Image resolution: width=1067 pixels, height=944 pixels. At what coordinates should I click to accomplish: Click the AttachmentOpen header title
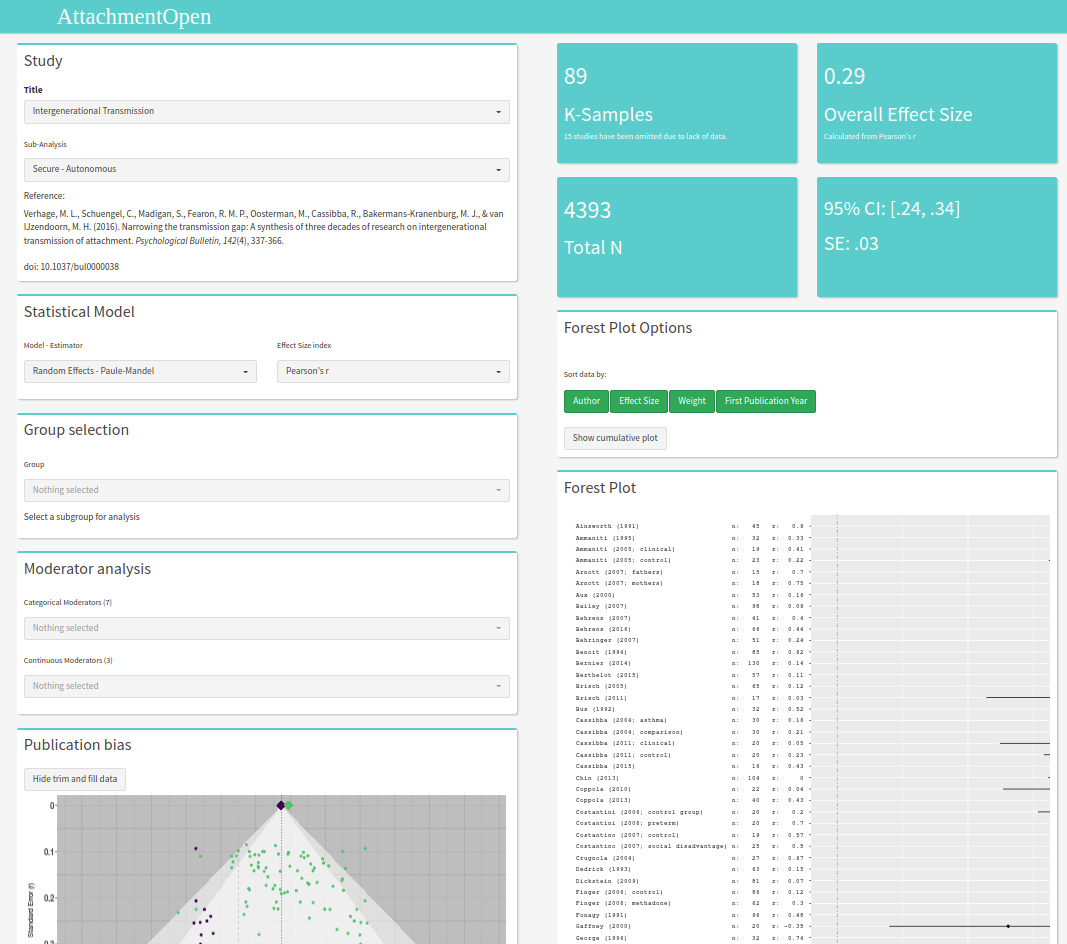[134, 16]
